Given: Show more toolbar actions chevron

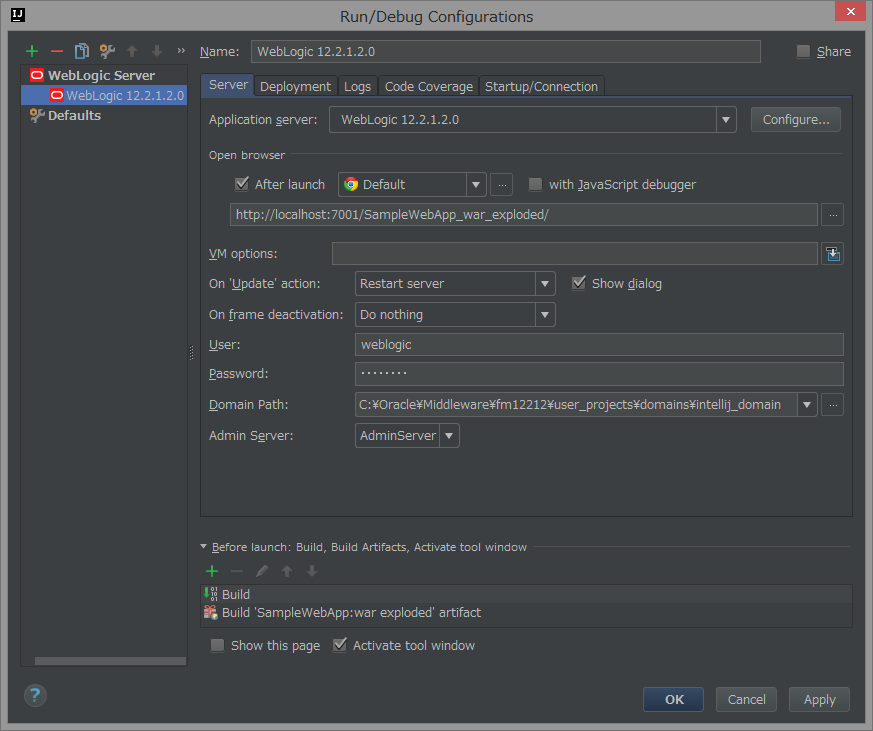Looking at the screenshot, I should 181,51.
